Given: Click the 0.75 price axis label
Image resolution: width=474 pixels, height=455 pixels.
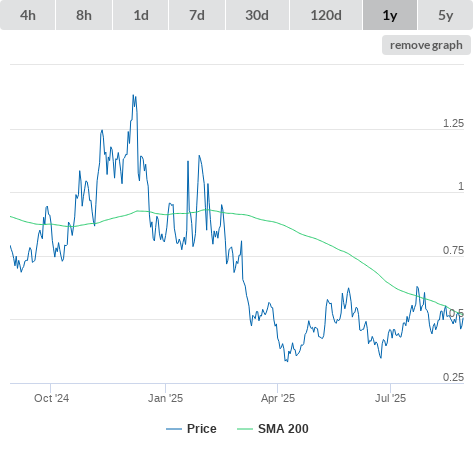Looking at the screenshot, I should coord(453,250).
